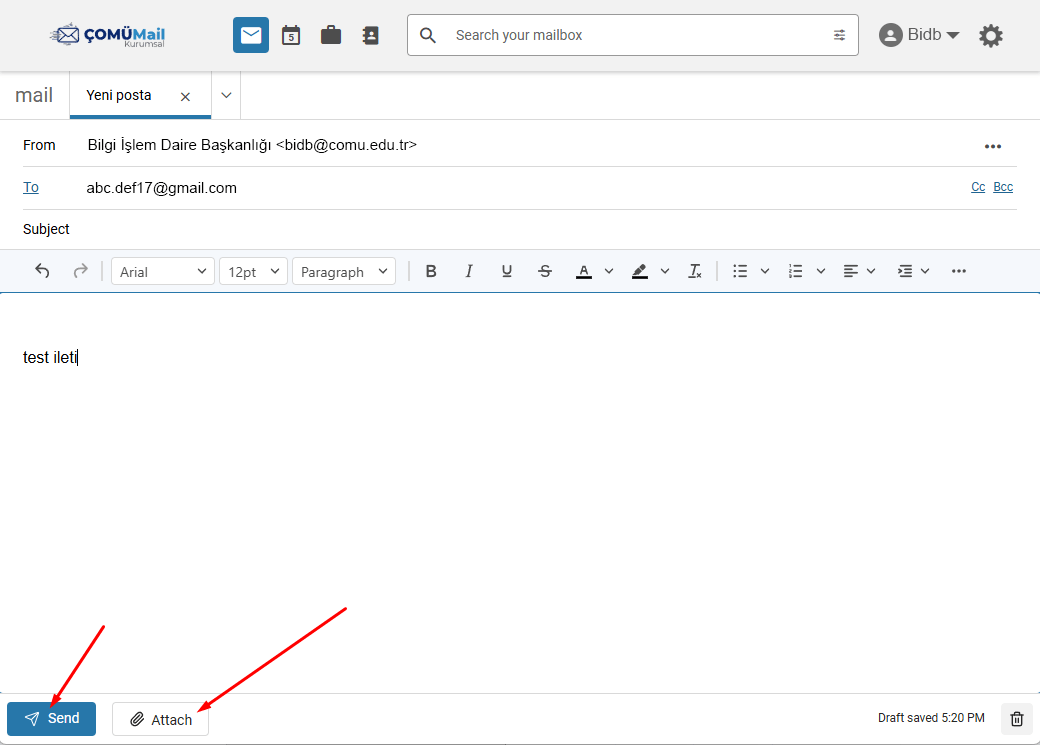Open the 12pt font size dropdown
The width and height of the screenshot is (1040, 745).
pyautogui.click(x=253, y=271)
